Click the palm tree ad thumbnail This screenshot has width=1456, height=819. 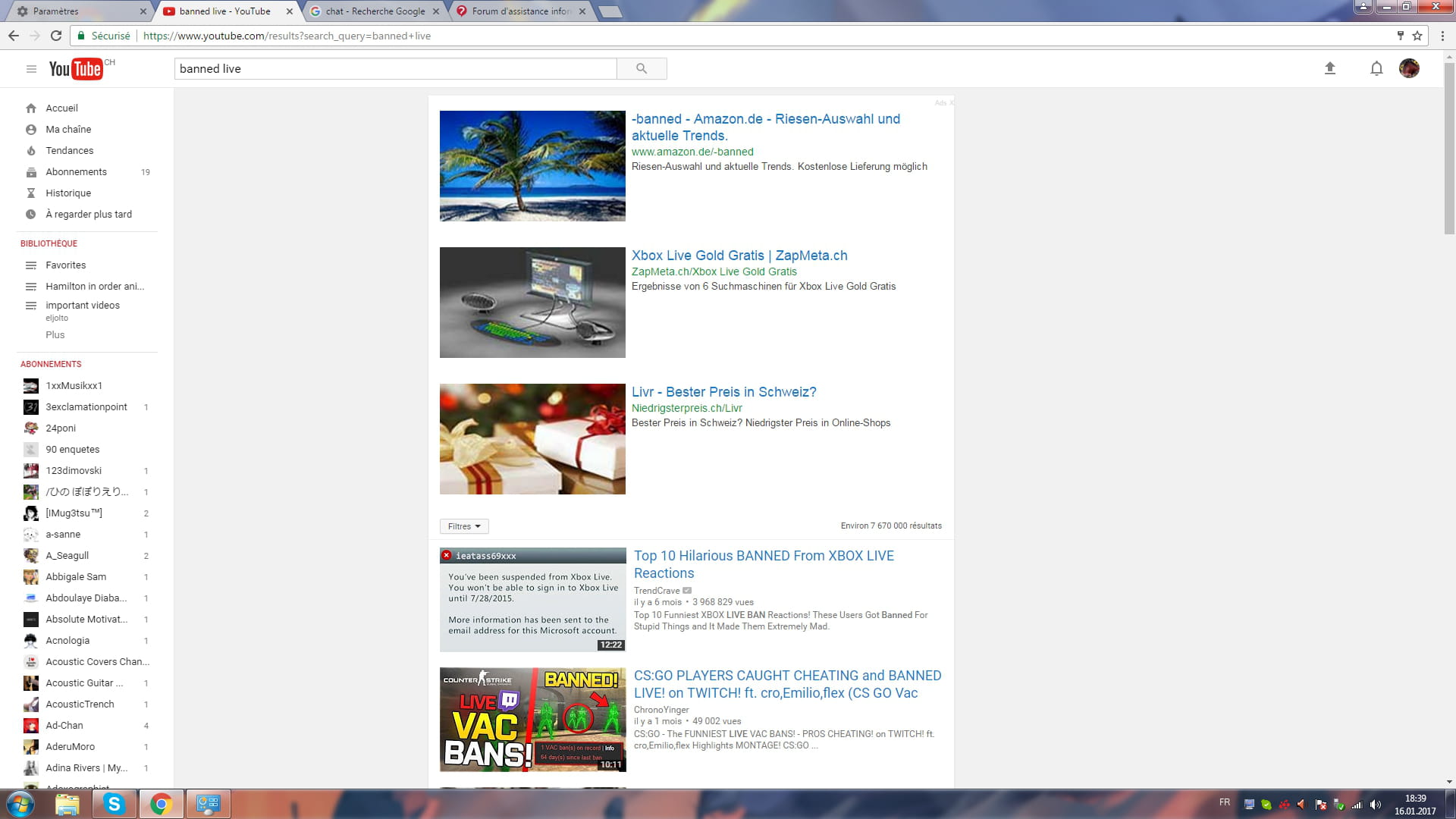click(532, 166)
